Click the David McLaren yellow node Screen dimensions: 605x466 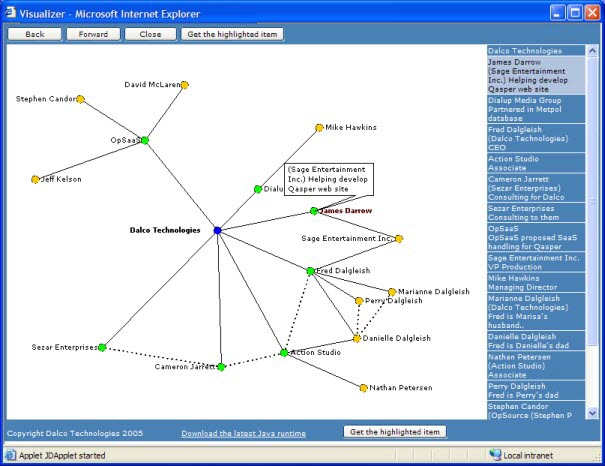click(x=184, y=85)
